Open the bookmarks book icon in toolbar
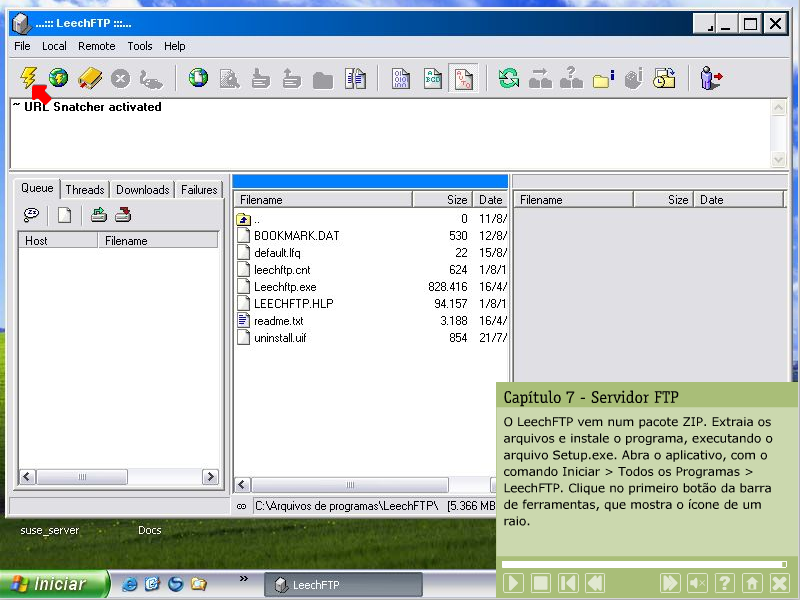 click(90, 78)
